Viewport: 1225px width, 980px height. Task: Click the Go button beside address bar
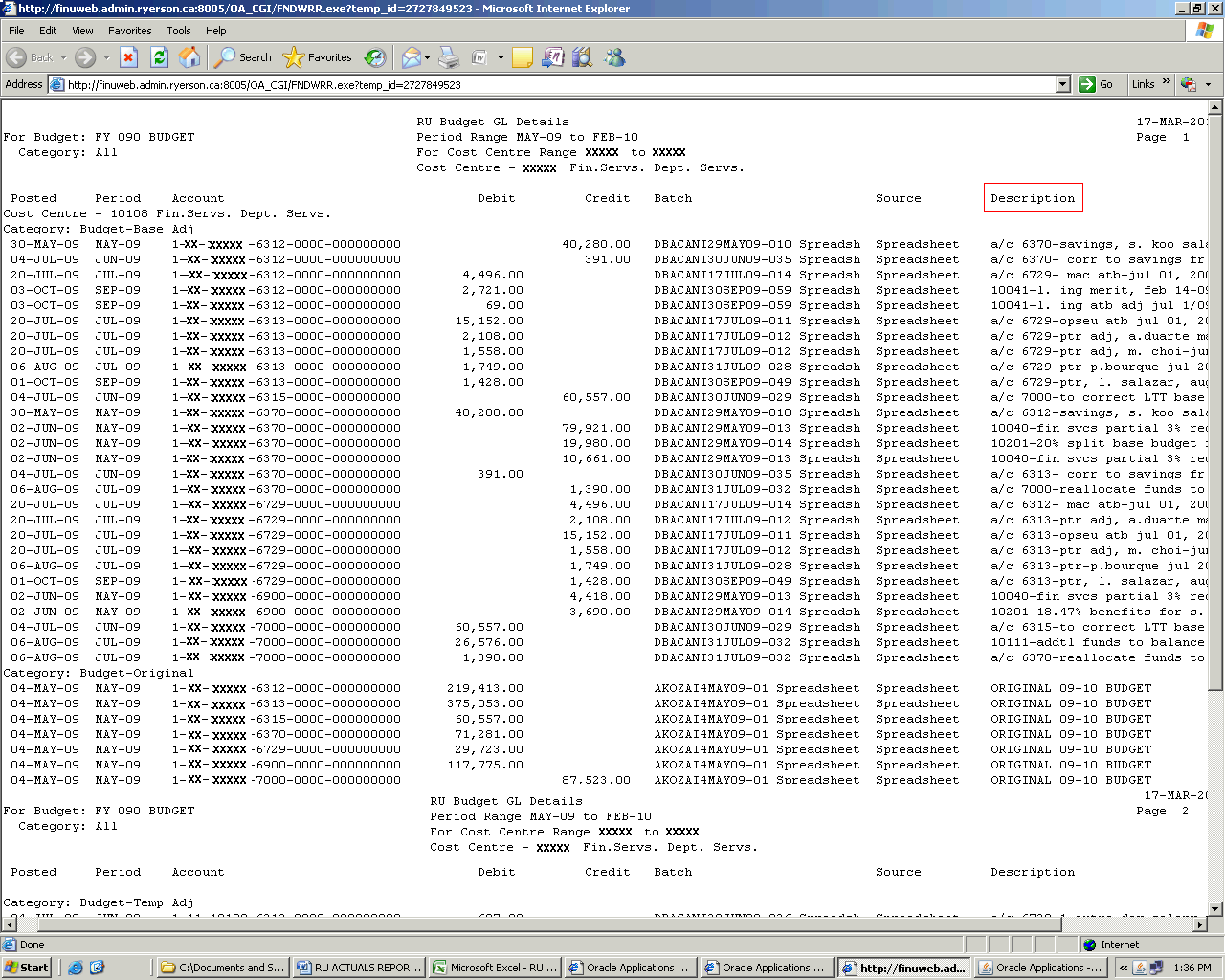click(x=1097, y=84)
